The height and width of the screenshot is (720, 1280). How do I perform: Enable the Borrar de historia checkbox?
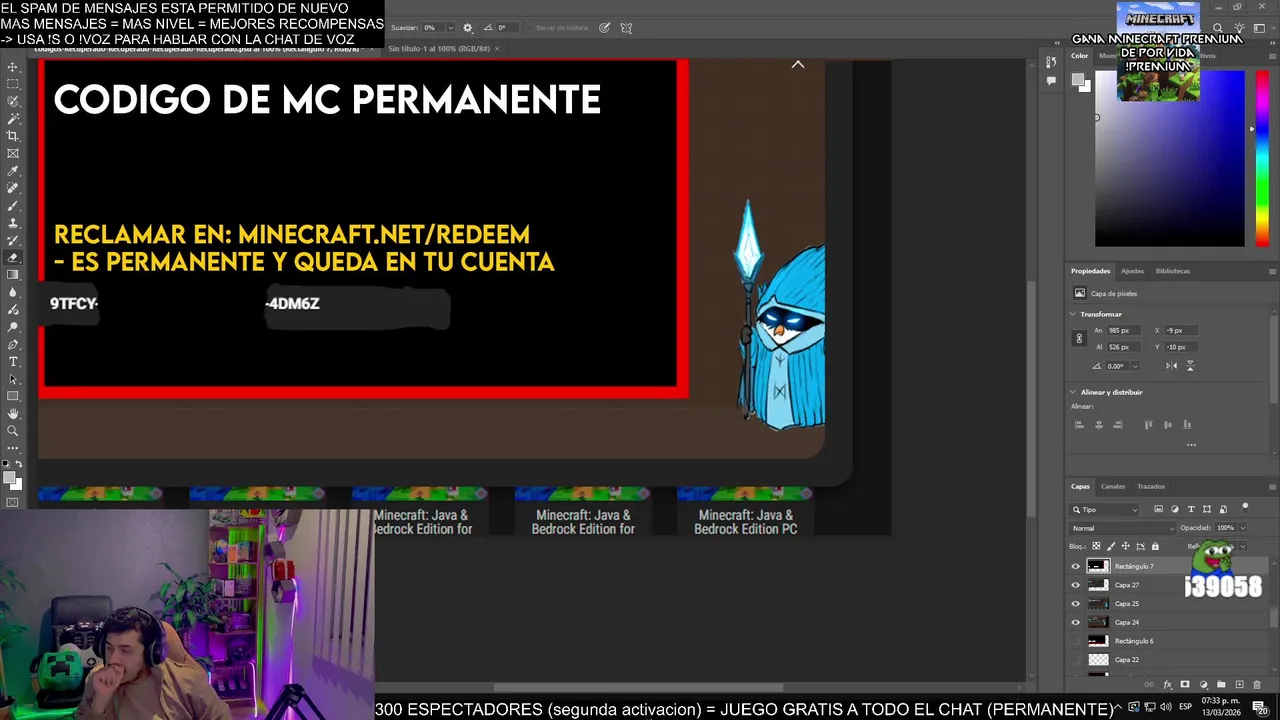pyautogui.click(x=530, y=28)
